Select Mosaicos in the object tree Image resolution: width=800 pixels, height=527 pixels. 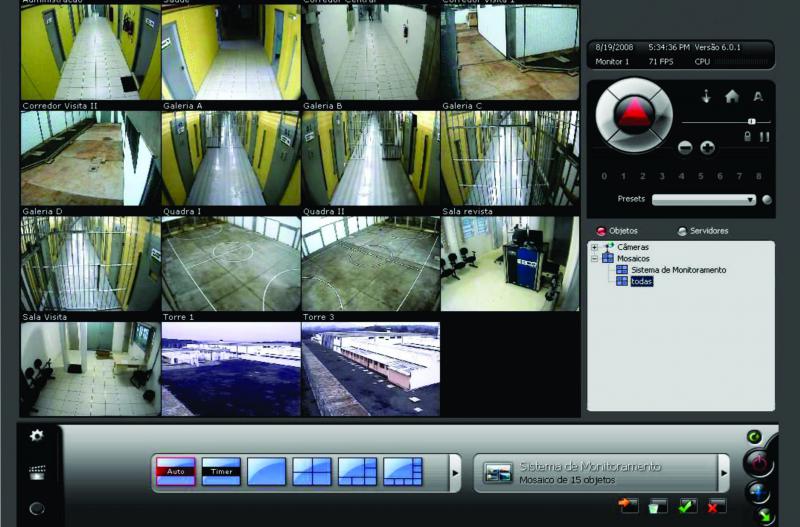coord(633,259)
